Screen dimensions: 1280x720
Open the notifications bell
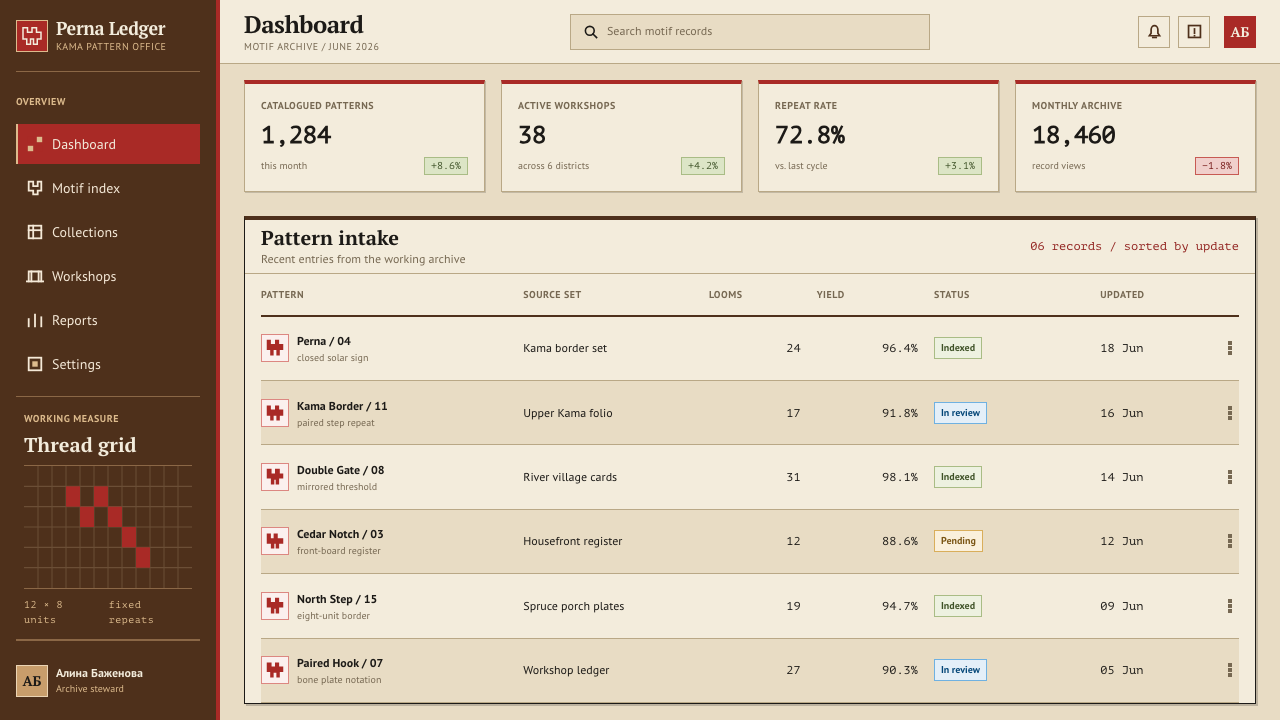pyautogui.click(x=1154, y=32)
